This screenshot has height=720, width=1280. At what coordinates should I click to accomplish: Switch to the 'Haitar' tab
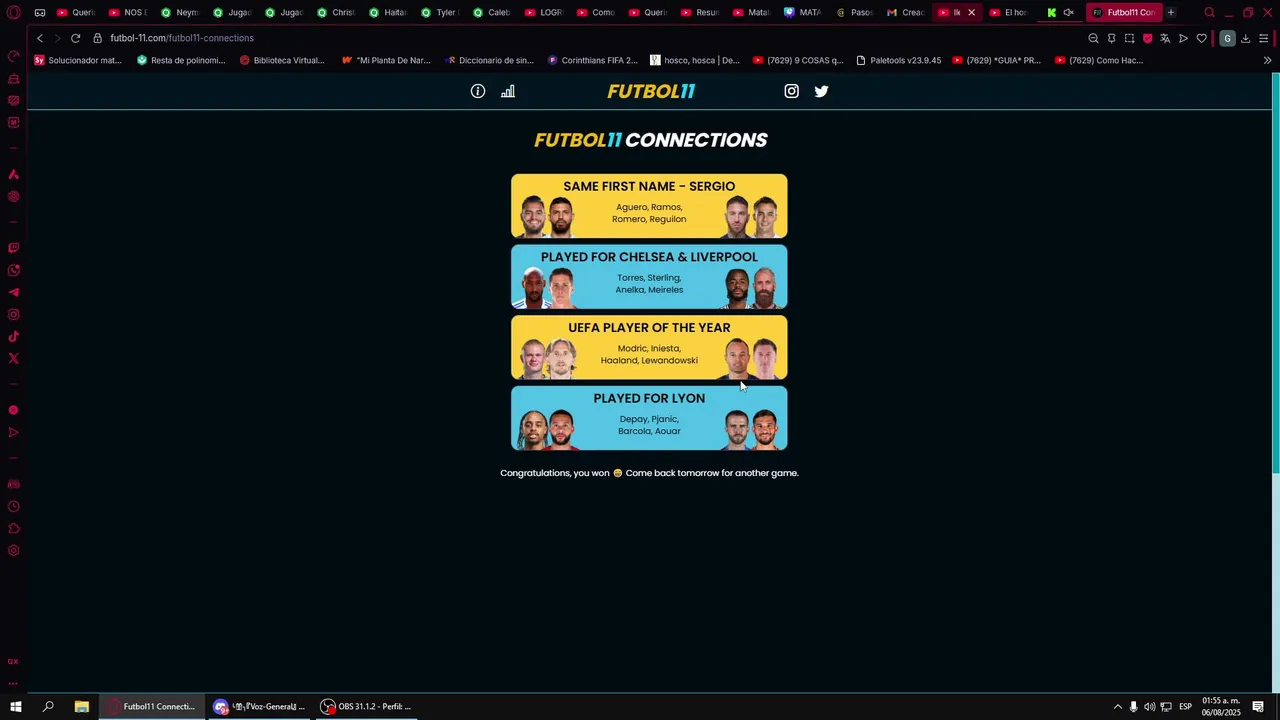(387, 13)
